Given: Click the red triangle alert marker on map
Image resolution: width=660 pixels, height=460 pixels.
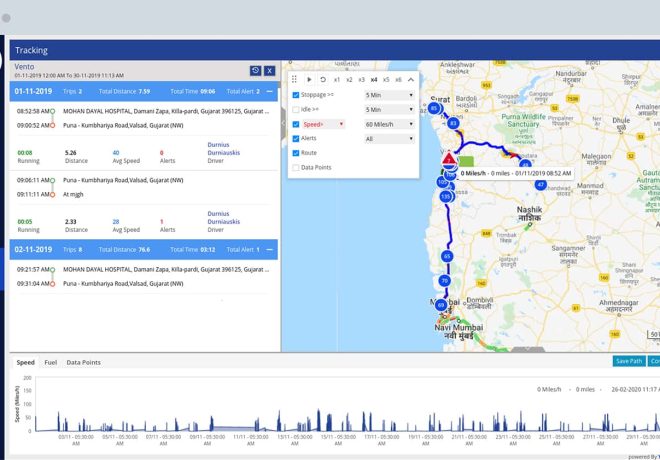Looking at the screenshot, I should pos(449,160).
